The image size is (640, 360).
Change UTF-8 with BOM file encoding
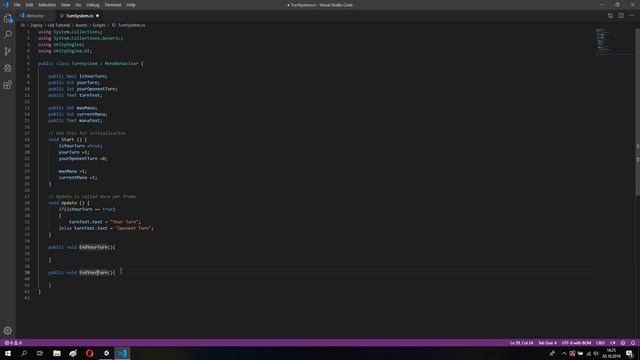576,343
